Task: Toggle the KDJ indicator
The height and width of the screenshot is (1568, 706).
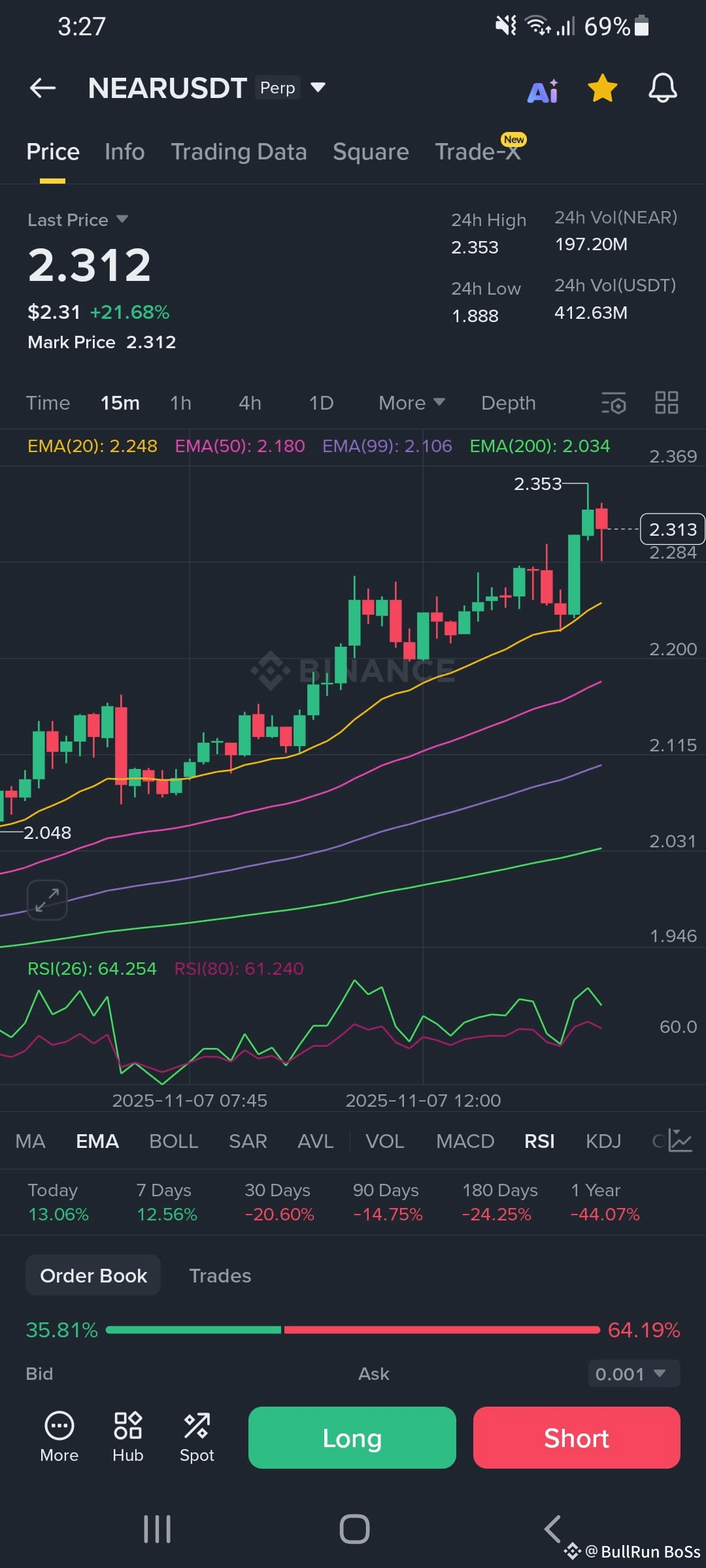Action: 603,1141
